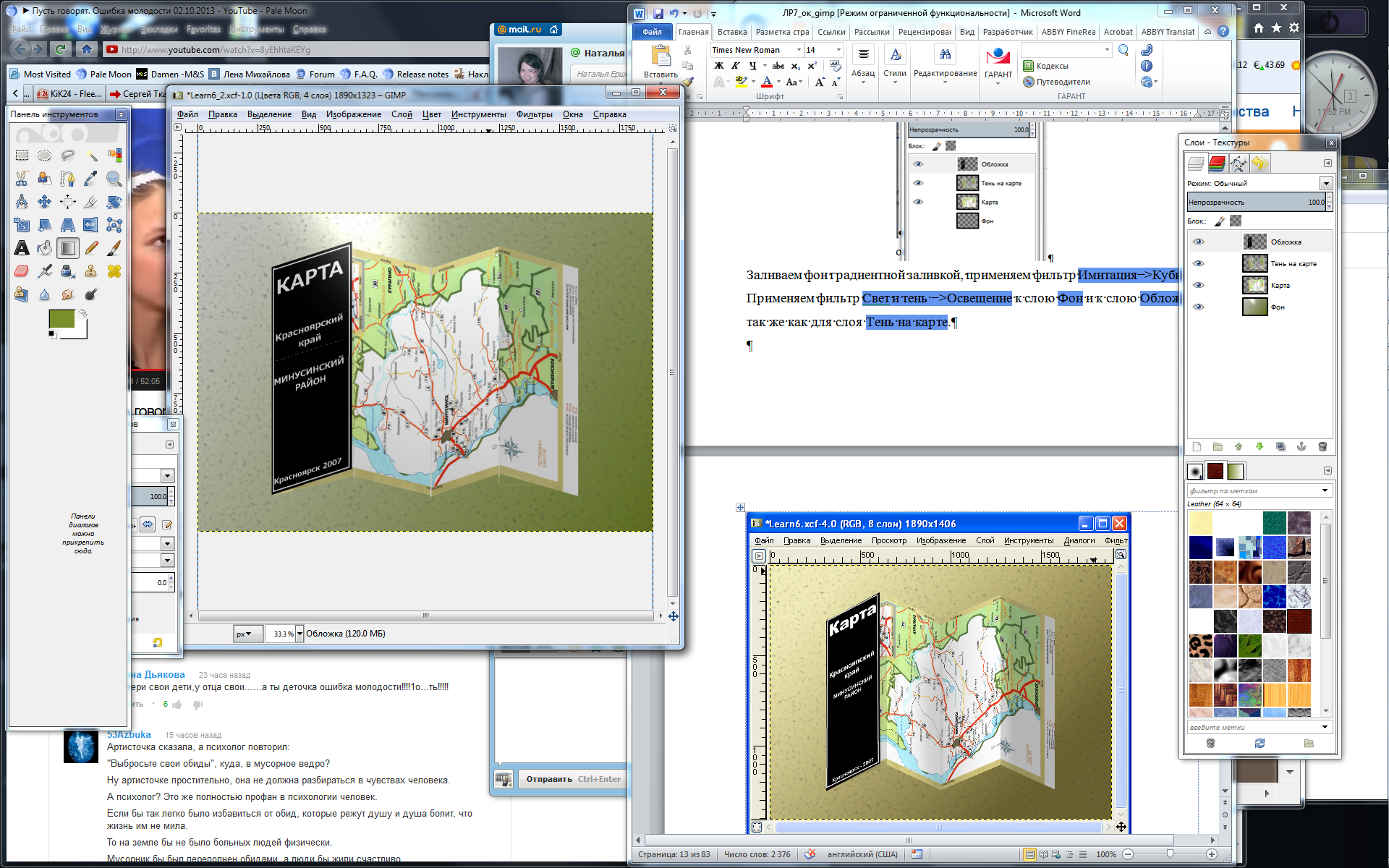This screenshot has height=868, width=1389.
Task: Toggle strikethrough abc in Word ribbon
Action: click(778, 66)
